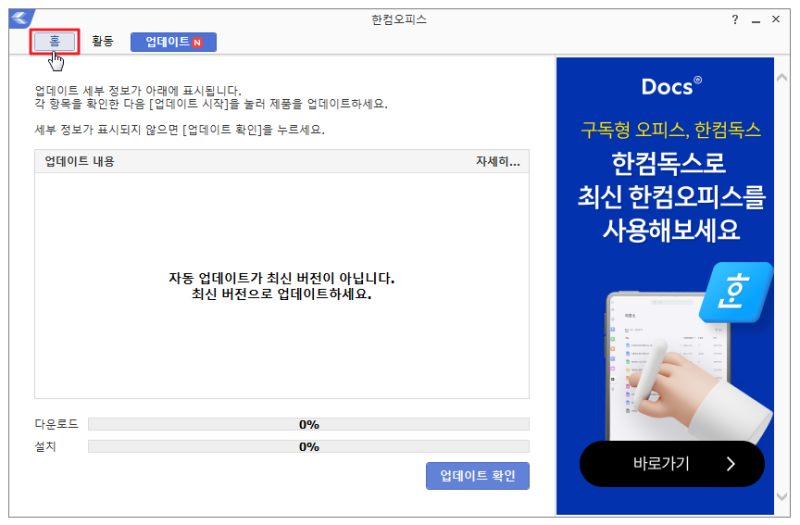Click the red N badge on 업데이트
This screenshot has height=525, width=800.
(x=197, y=42)
